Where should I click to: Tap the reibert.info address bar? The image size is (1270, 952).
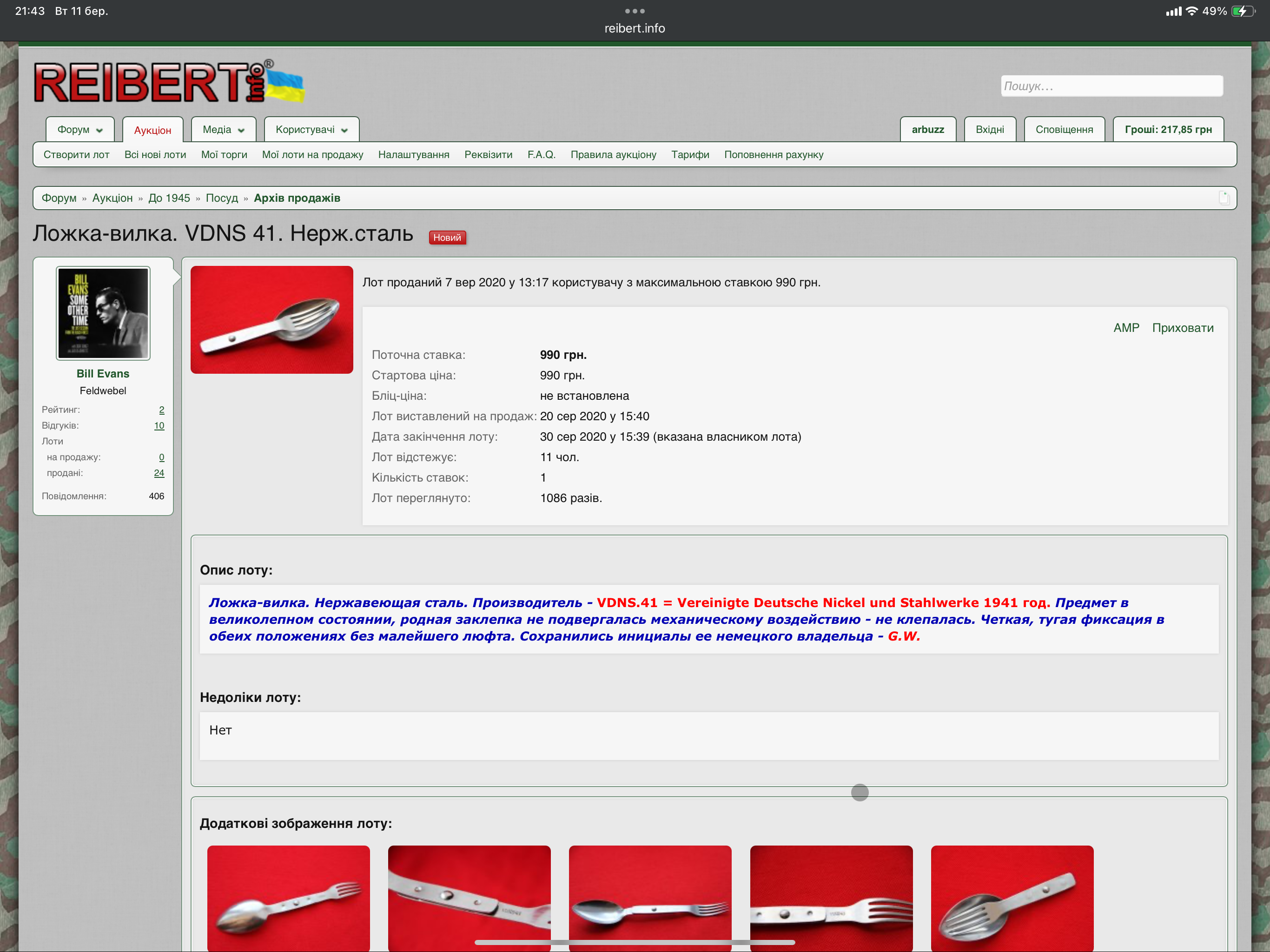[x=635, y=28]
